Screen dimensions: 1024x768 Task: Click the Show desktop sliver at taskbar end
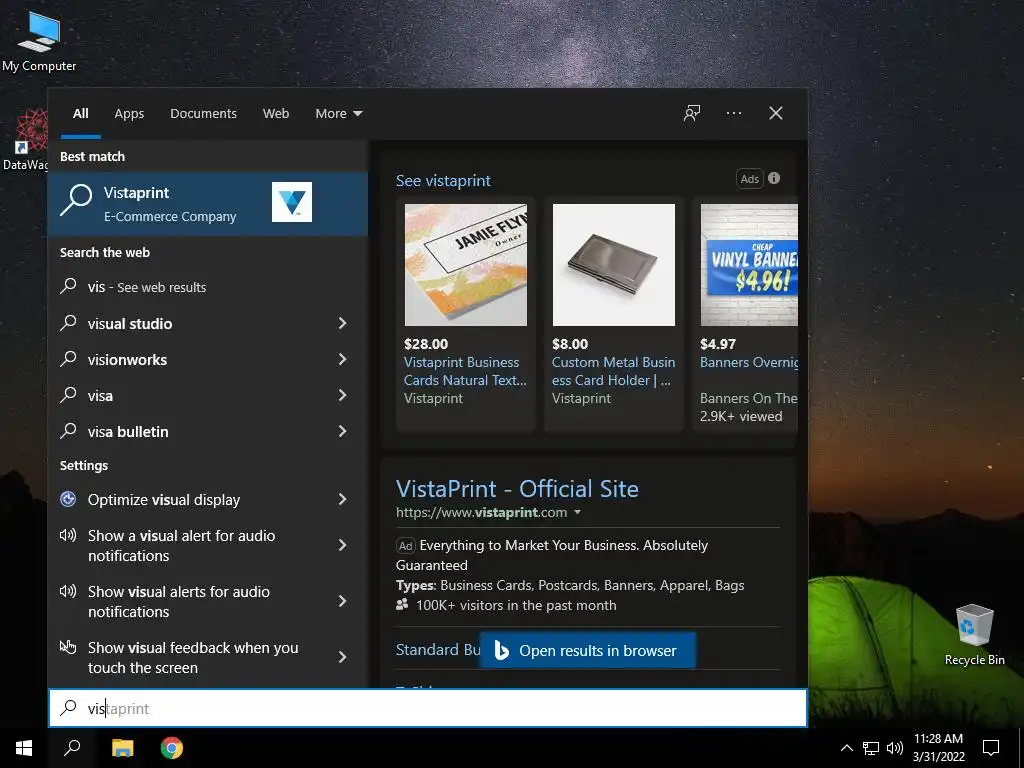(x=1021, y=748)
